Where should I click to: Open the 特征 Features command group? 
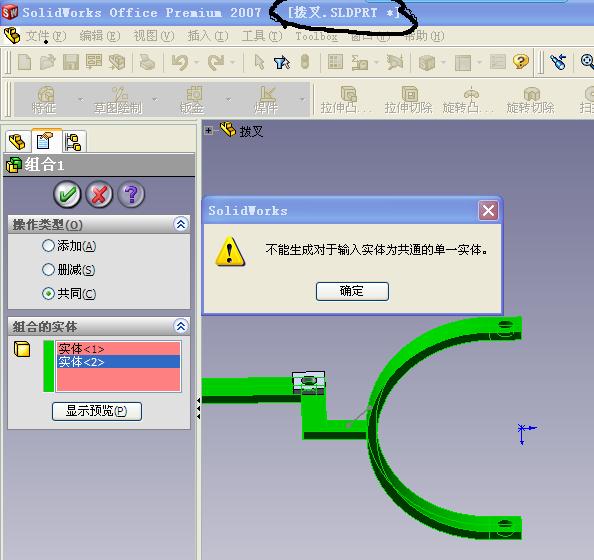click(44, 100)
